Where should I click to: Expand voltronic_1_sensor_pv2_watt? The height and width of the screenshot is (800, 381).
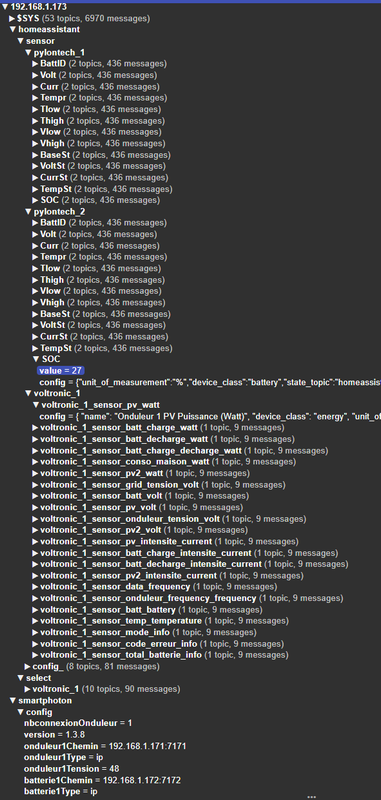point(35,473)
